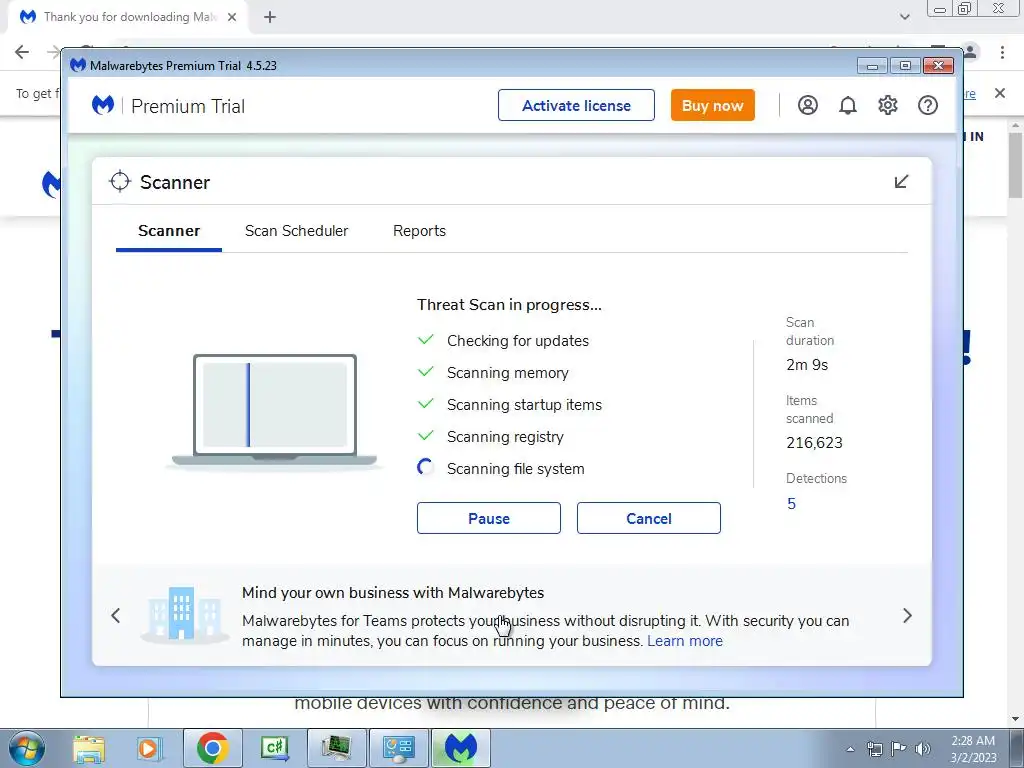1024x768 pixels.
Task: Show the next promo with right chevron
Action: (907, 615)
